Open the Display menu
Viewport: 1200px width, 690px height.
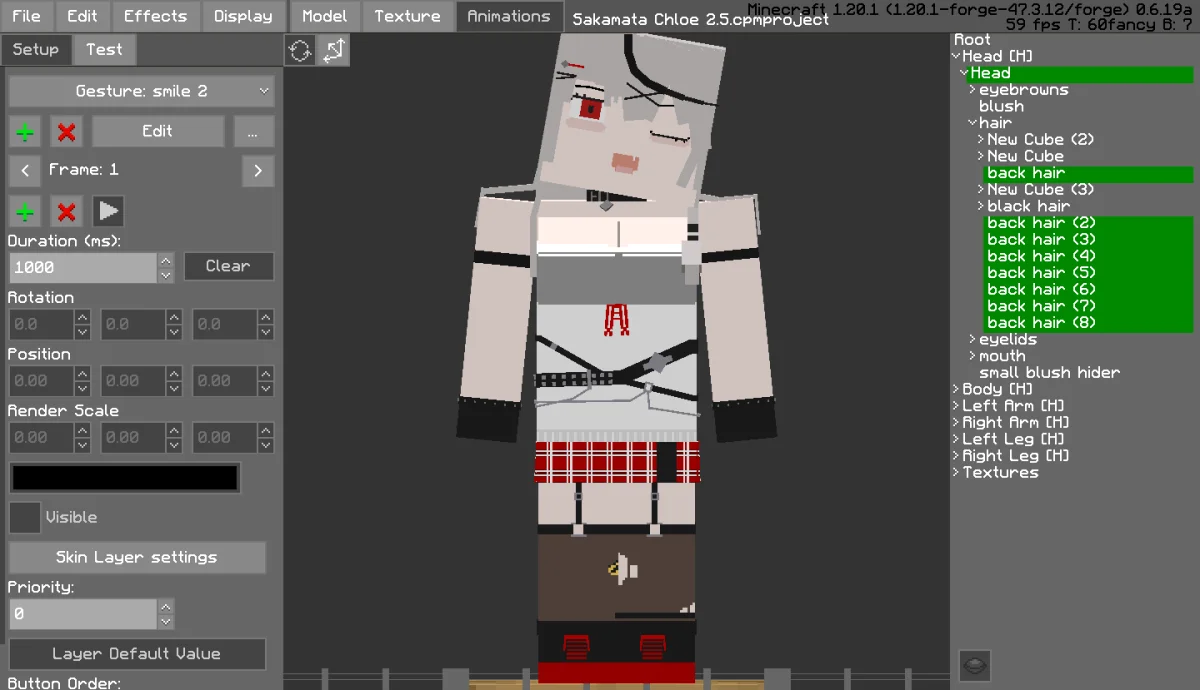click(243, 16)
